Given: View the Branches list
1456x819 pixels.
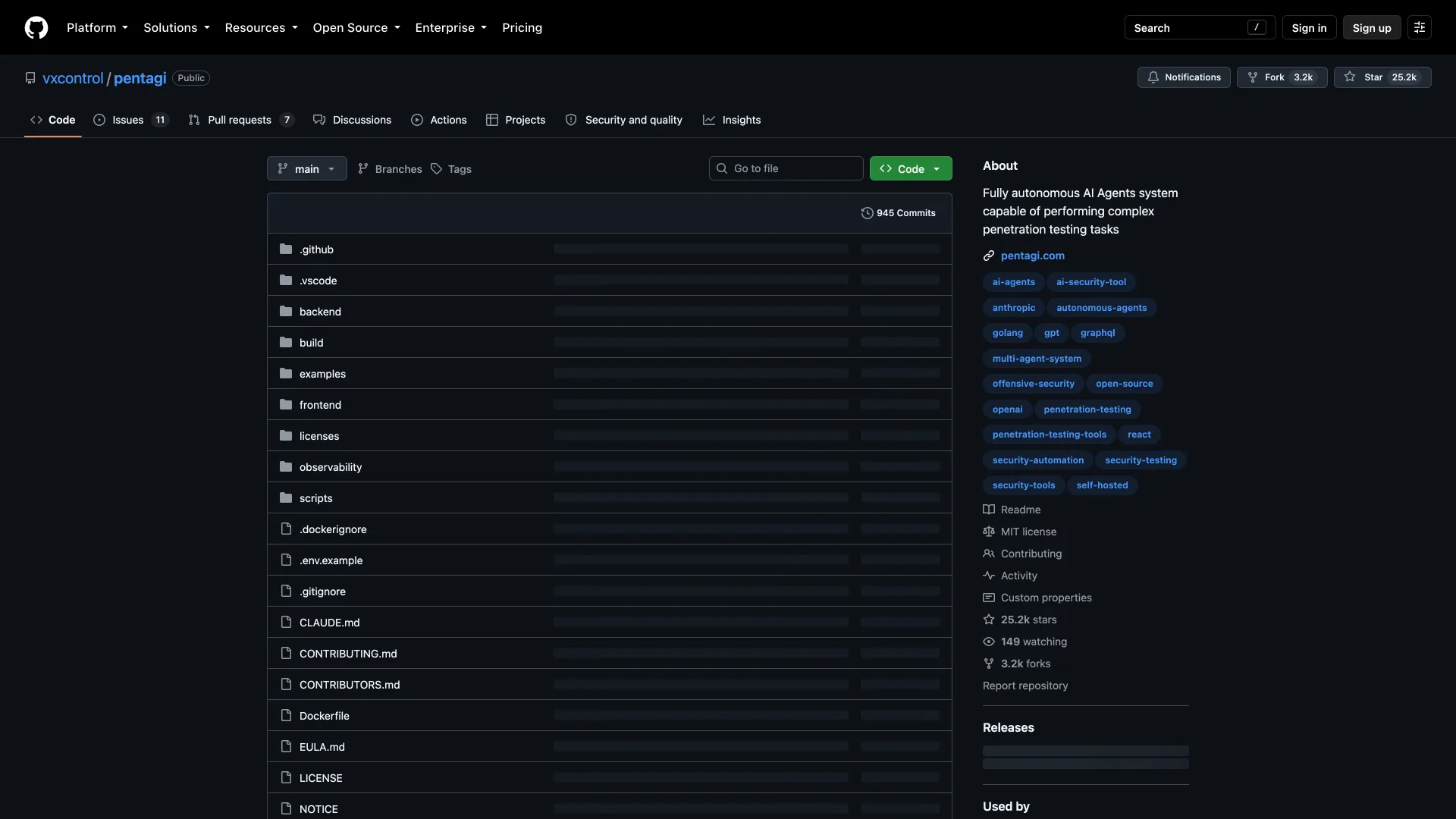Looking at the screenshot, I should point(390,168).
